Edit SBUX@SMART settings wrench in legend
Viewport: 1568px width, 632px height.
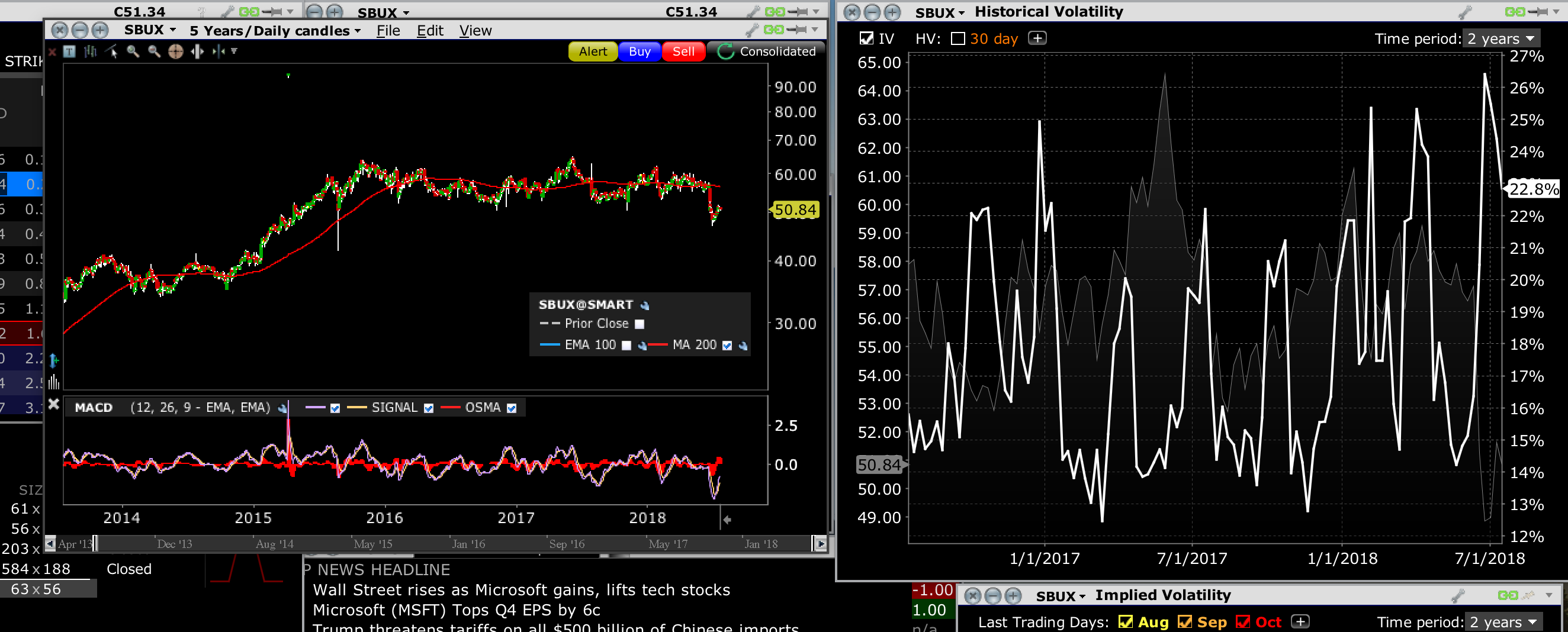[x=645, y=305]
